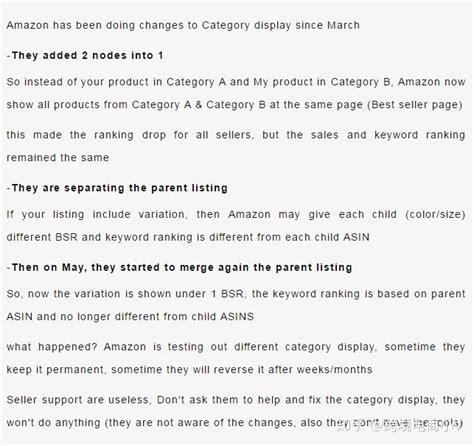Click the watermark username text
The height and width of the screenshot is (446, 474).
coord(418,425)
